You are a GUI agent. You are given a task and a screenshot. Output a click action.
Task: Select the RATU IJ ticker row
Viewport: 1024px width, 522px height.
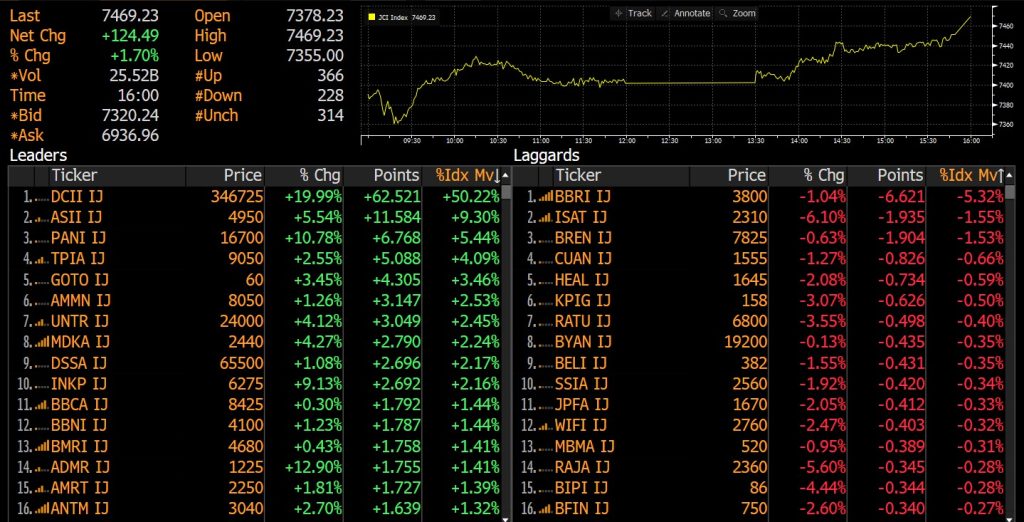(x=760, y=321)
